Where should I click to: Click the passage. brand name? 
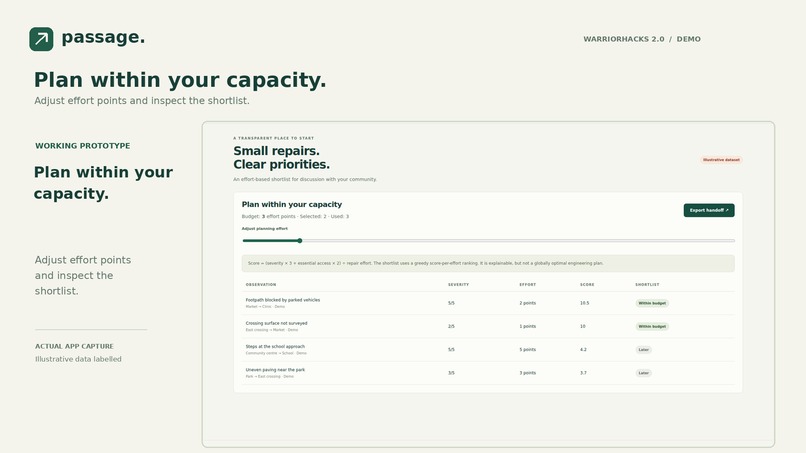point(103,37)
